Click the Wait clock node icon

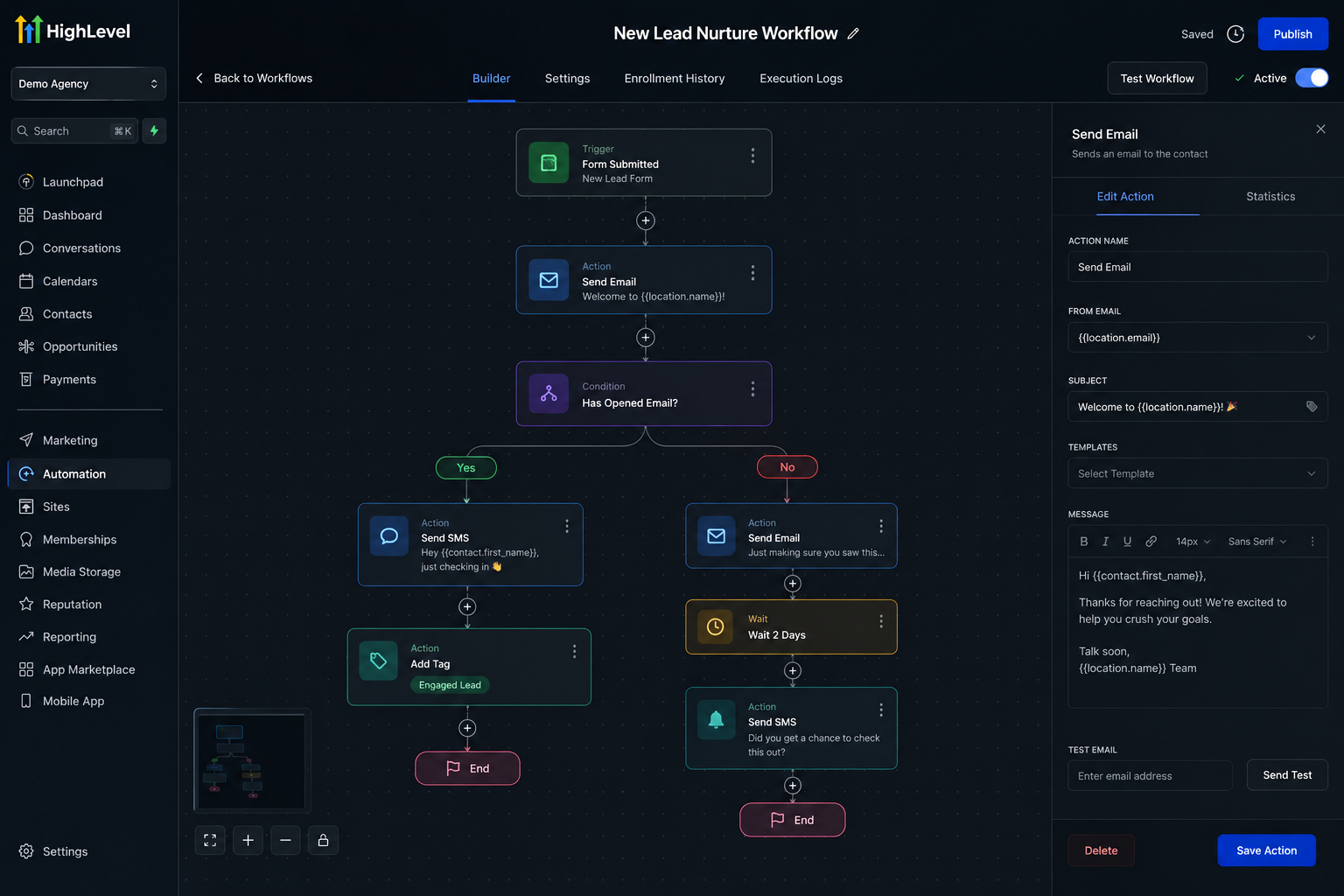pyautogui.click(x=715, y=626)
